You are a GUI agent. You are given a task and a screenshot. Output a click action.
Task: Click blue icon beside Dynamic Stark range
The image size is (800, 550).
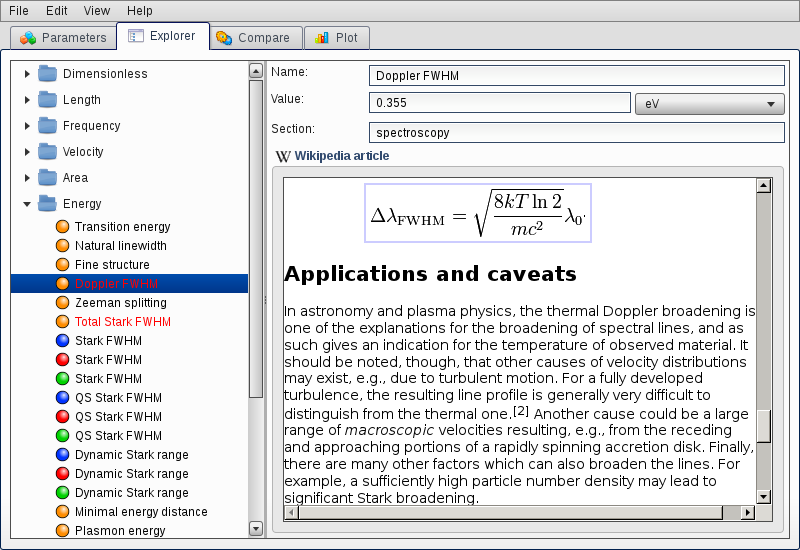click(x=62, y=455)
